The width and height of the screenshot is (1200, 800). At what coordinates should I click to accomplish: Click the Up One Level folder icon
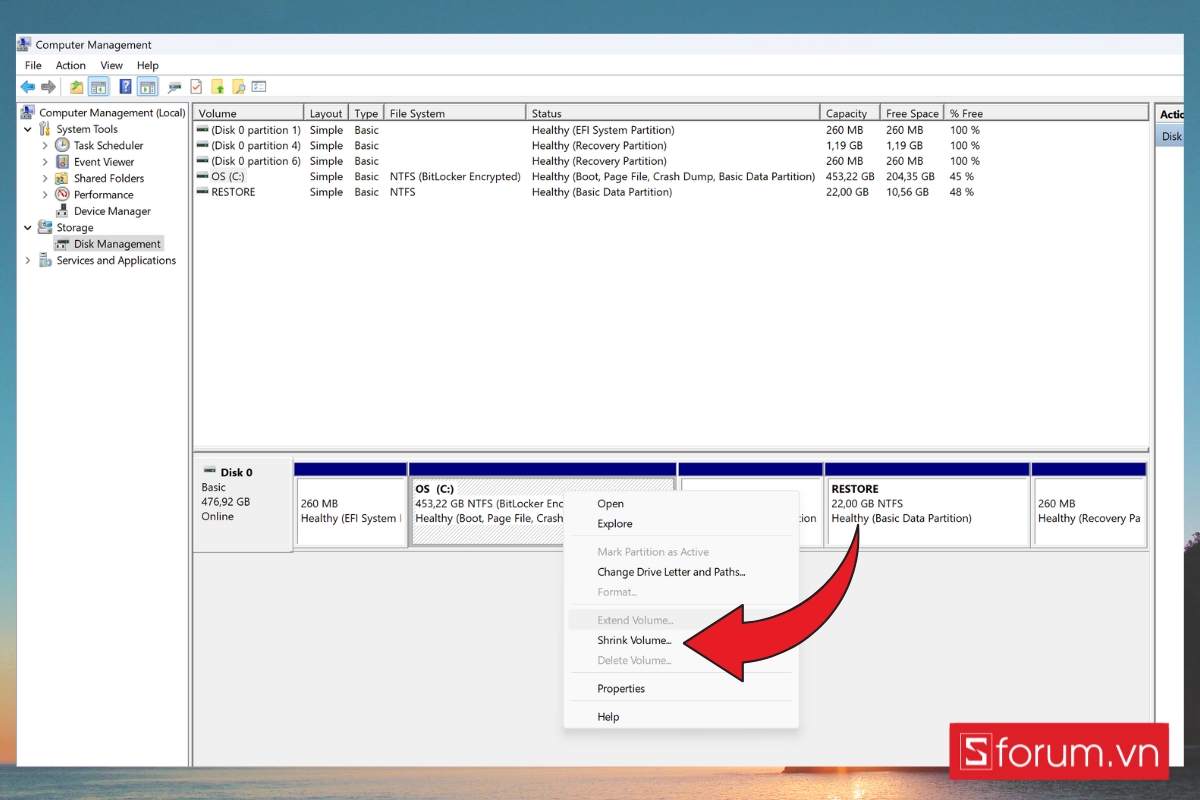pyautogui.click(x=77, y=87)
